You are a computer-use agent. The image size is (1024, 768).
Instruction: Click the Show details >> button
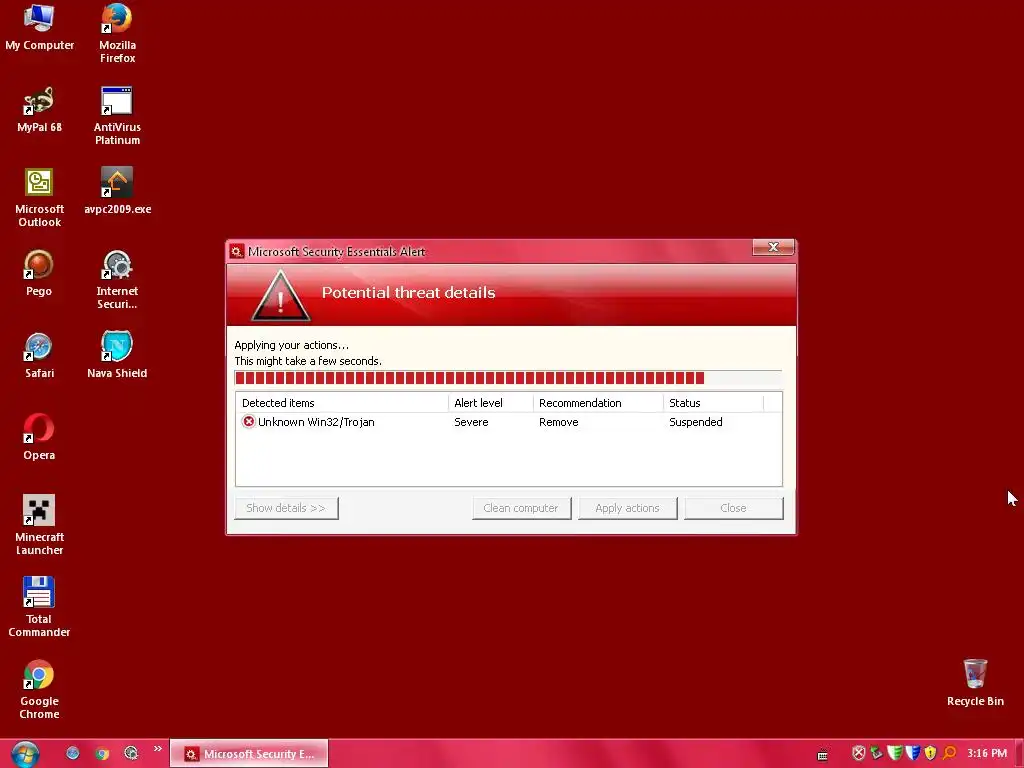(286, 508)
